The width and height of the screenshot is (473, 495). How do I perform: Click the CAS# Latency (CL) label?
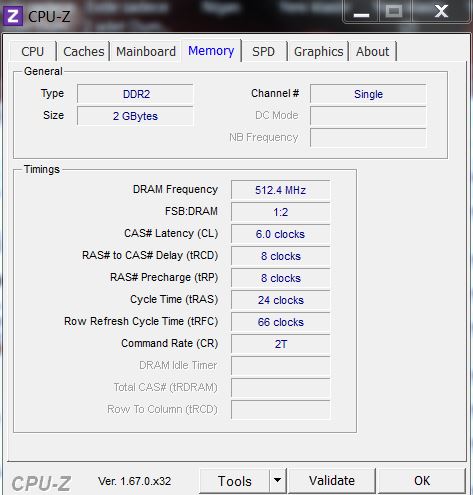click(171, 233)
